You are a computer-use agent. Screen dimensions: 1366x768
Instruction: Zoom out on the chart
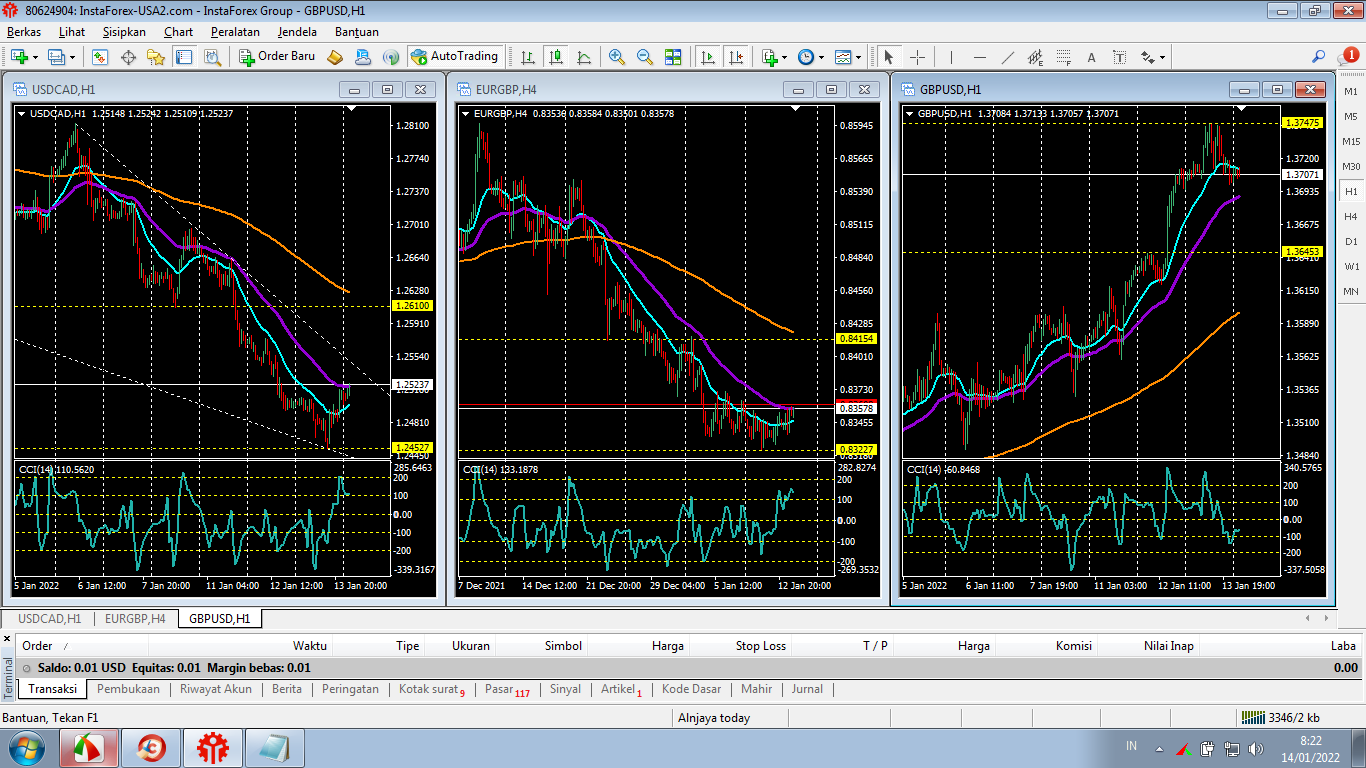(x=645, y=57)
